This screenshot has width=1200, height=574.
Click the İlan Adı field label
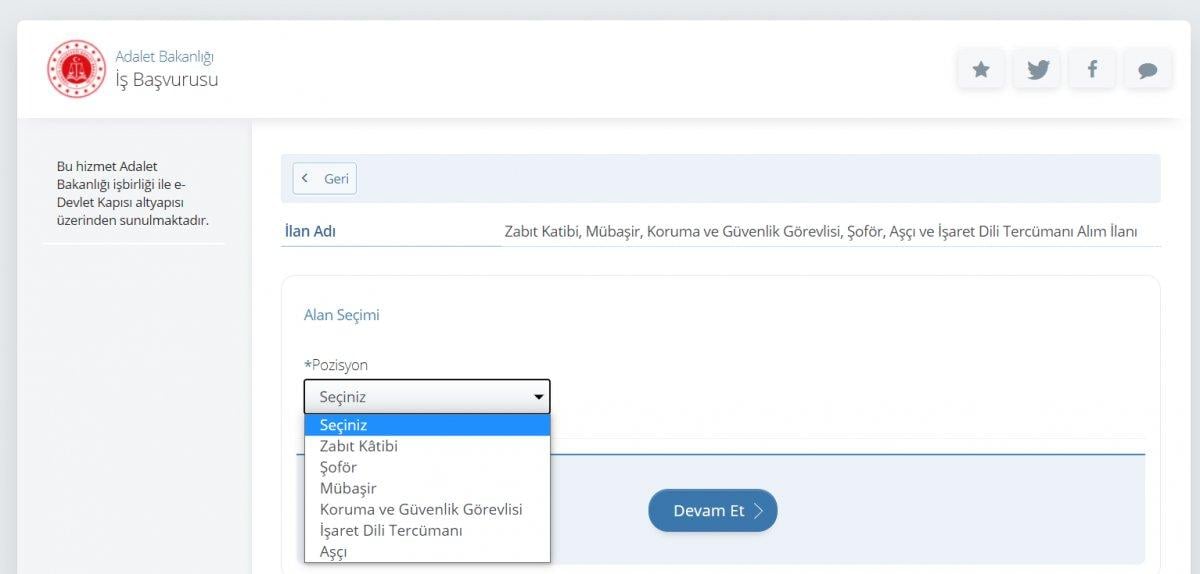click(310, 231)
